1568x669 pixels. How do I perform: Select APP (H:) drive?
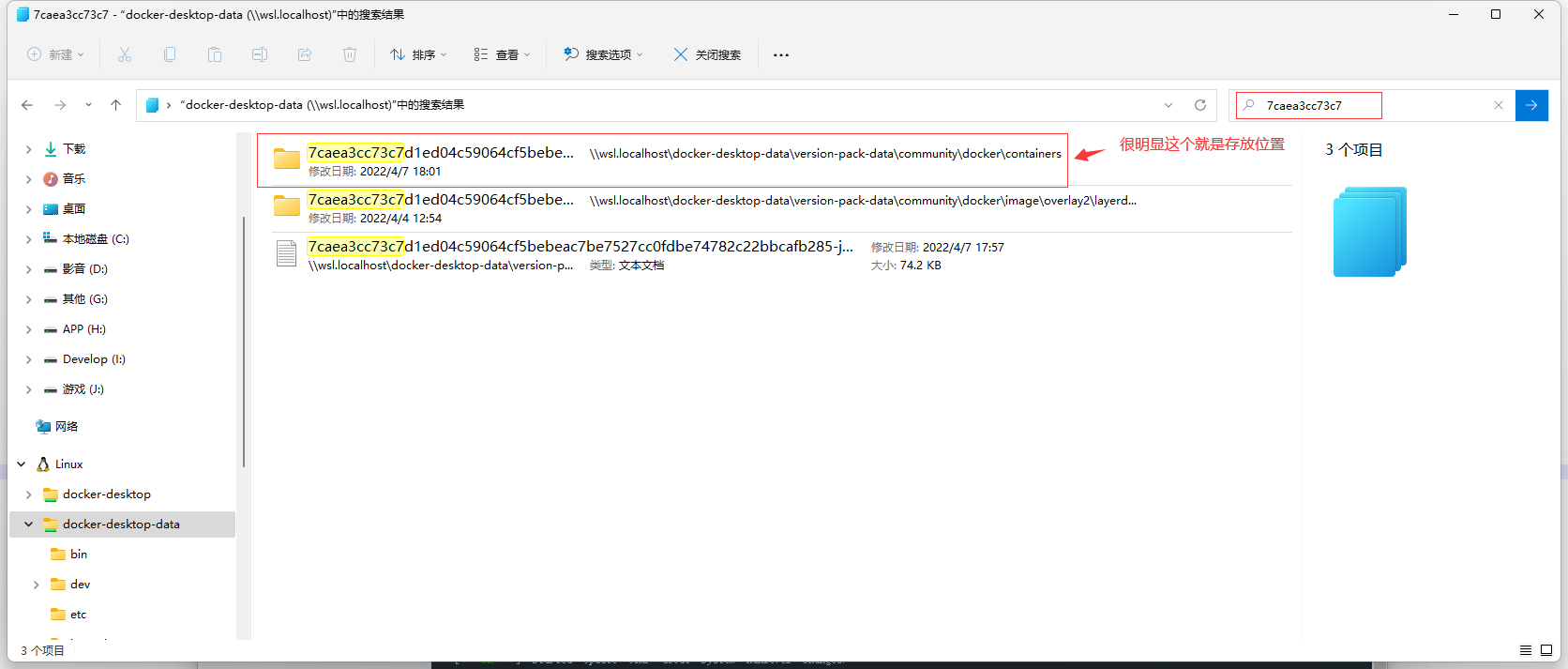[x=83, y=328]
